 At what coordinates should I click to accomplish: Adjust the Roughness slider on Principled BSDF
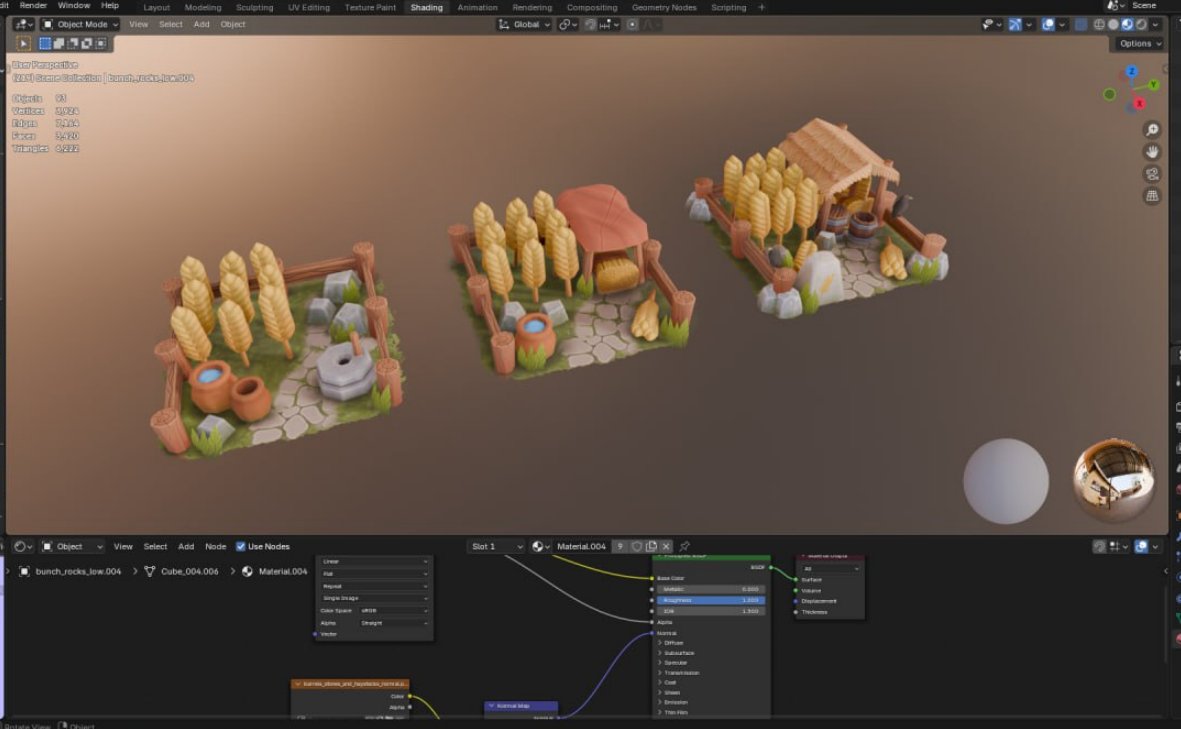pyautogui.click(x=710, y=600)
